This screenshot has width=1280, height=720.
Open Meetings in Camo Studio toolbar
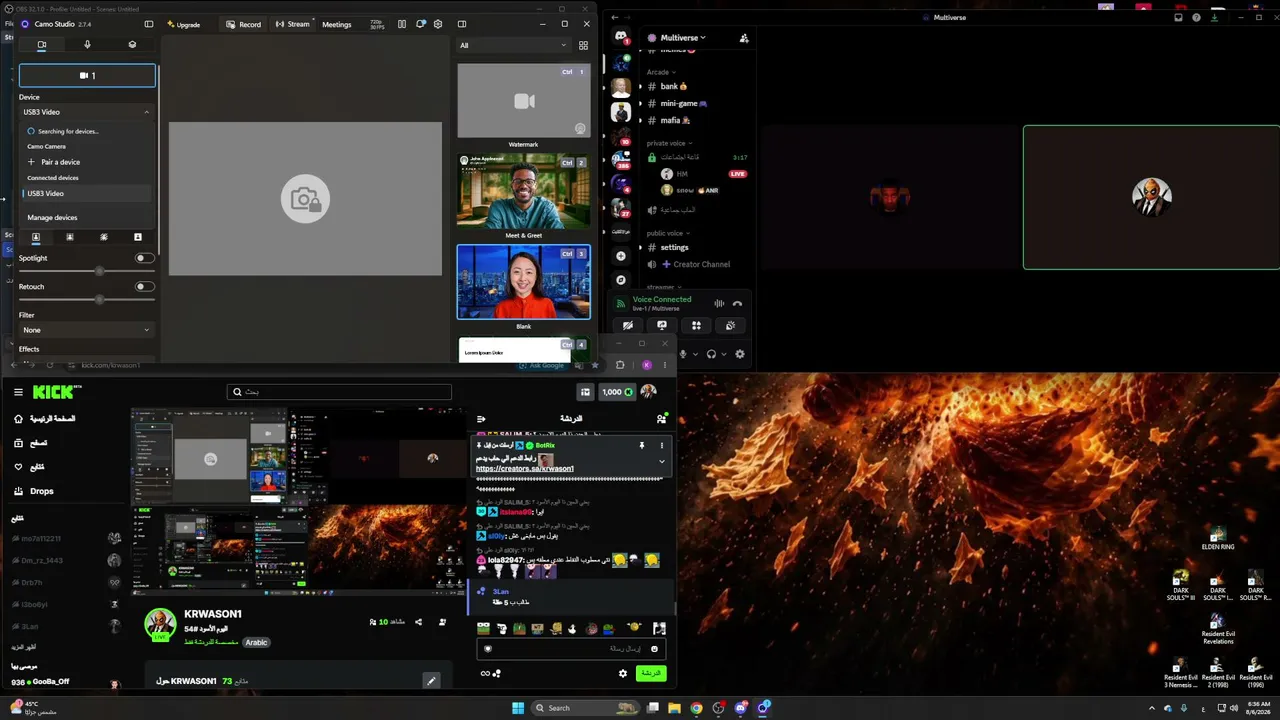tap(337, 24)
